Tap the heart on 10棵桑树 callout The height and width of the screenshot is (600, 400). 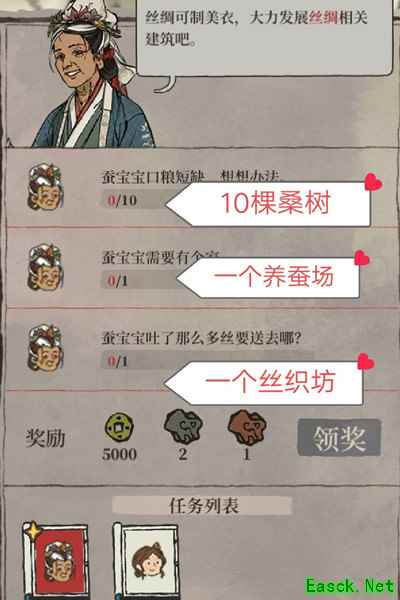pos(373,182)
